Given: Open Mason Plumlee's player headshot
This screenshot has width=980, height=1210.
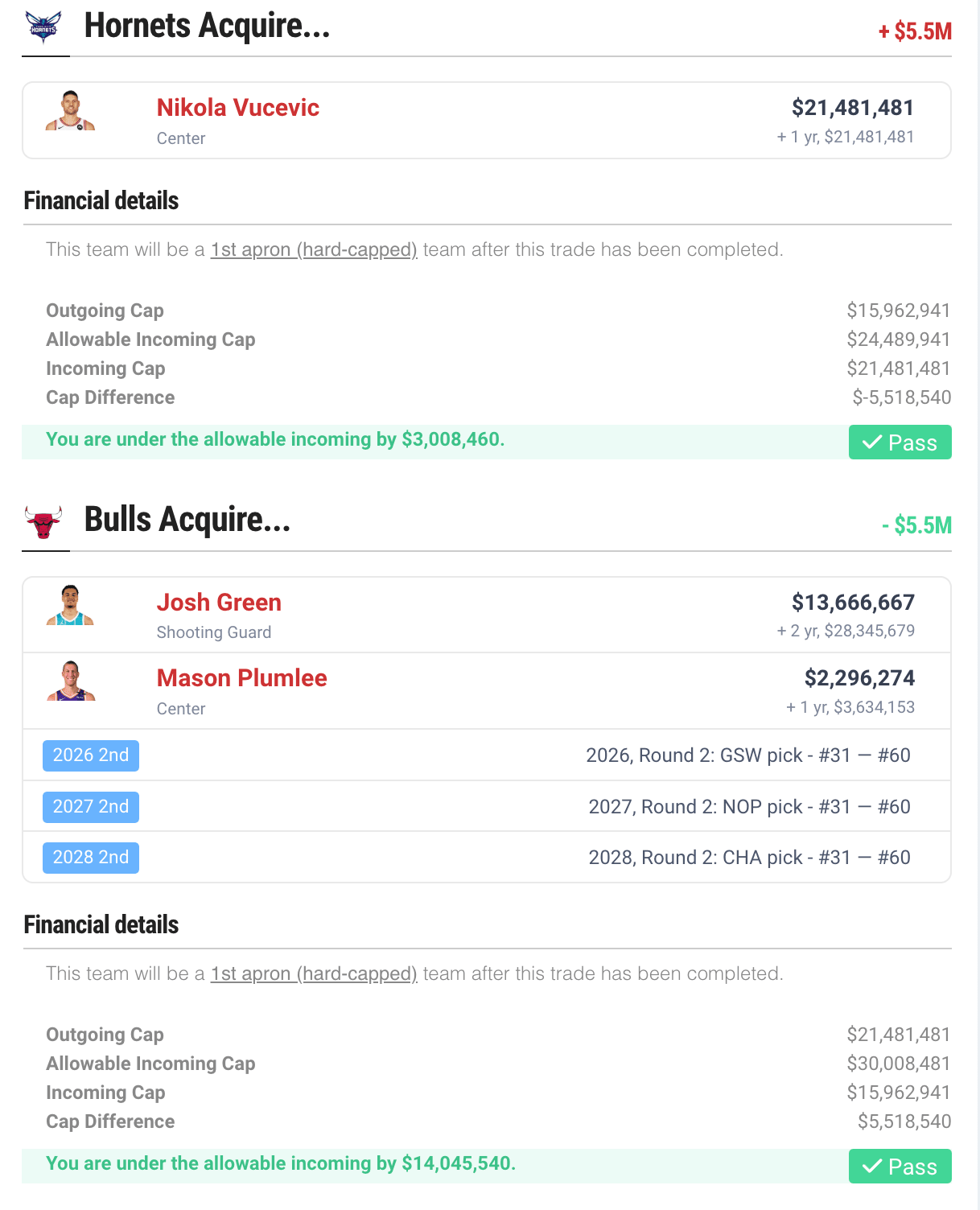Looking at the screenshot, I should tap(70, 681).
